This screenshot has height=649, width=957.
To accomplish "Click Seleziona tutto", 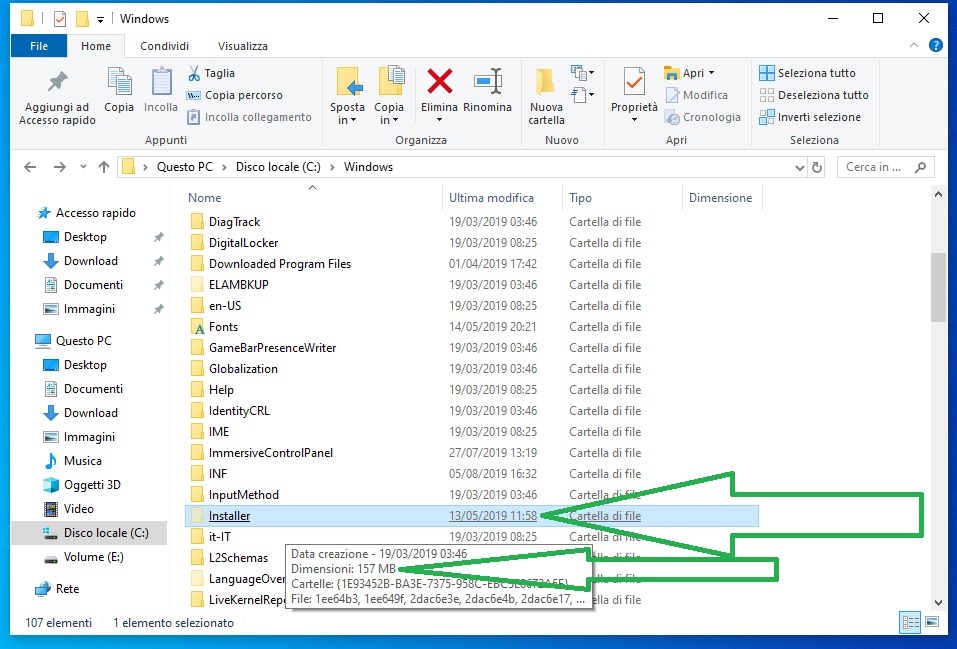I will point(807,73).
